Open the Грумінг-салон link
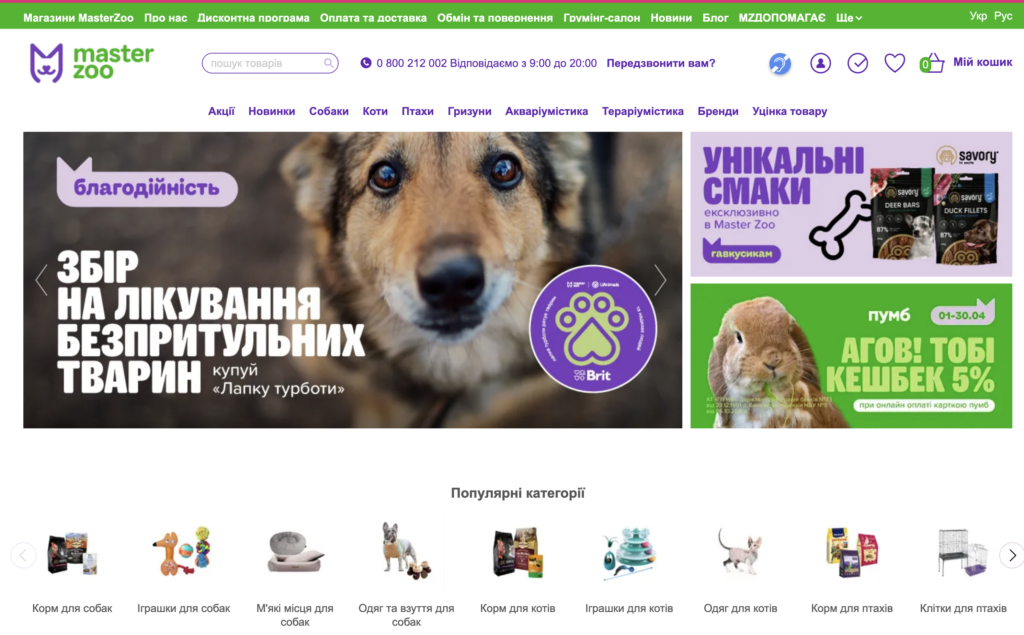 (601, 18)
